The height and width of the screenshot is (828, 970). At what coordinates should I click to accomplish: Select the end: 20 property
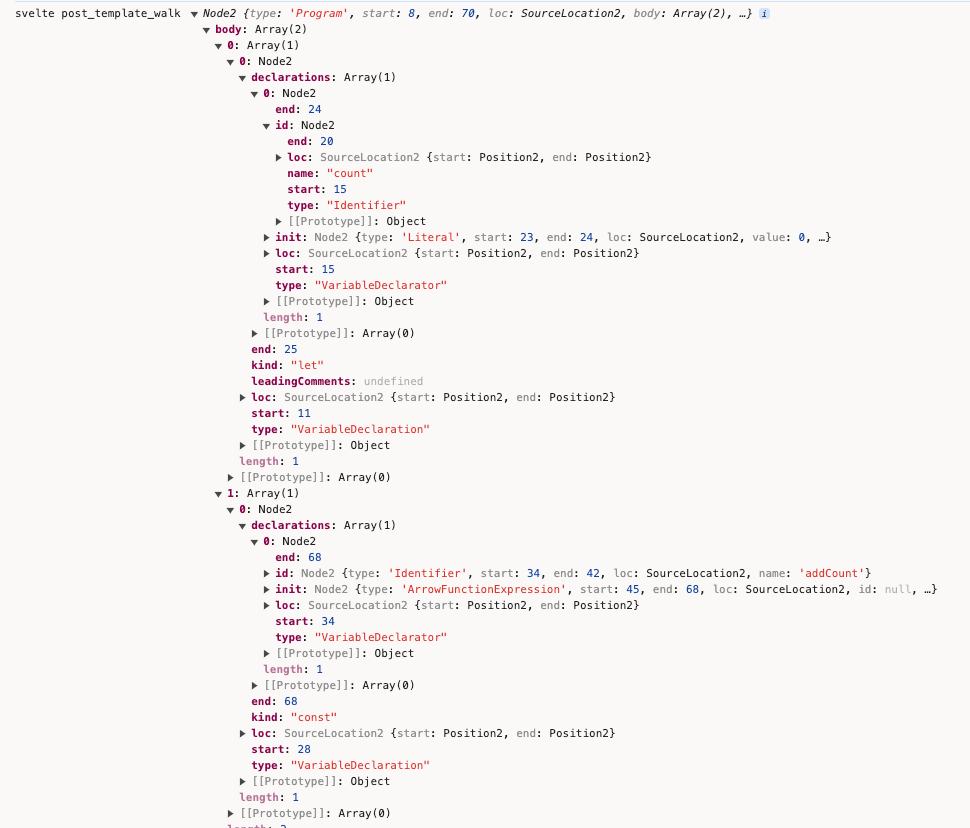pos(310,142)
